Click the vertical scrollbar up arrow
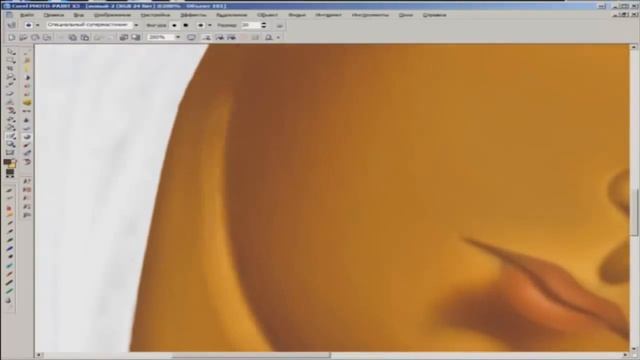This screenshot has height=360, width=640. pos(634,47)
